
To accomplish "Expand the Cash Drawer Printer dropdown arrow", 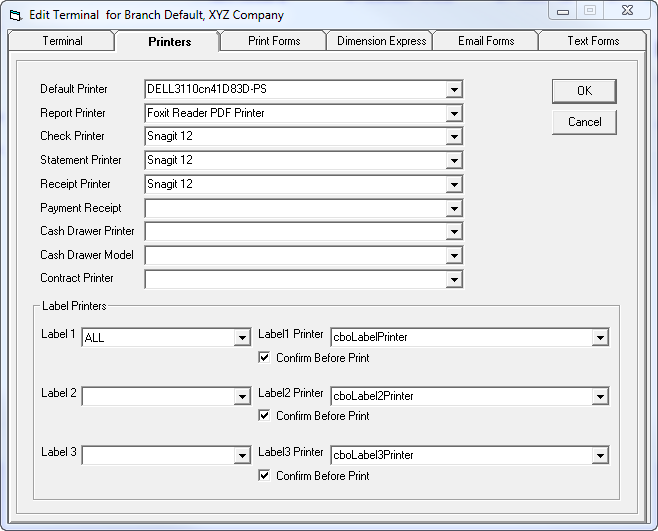I will click(454, 231).
